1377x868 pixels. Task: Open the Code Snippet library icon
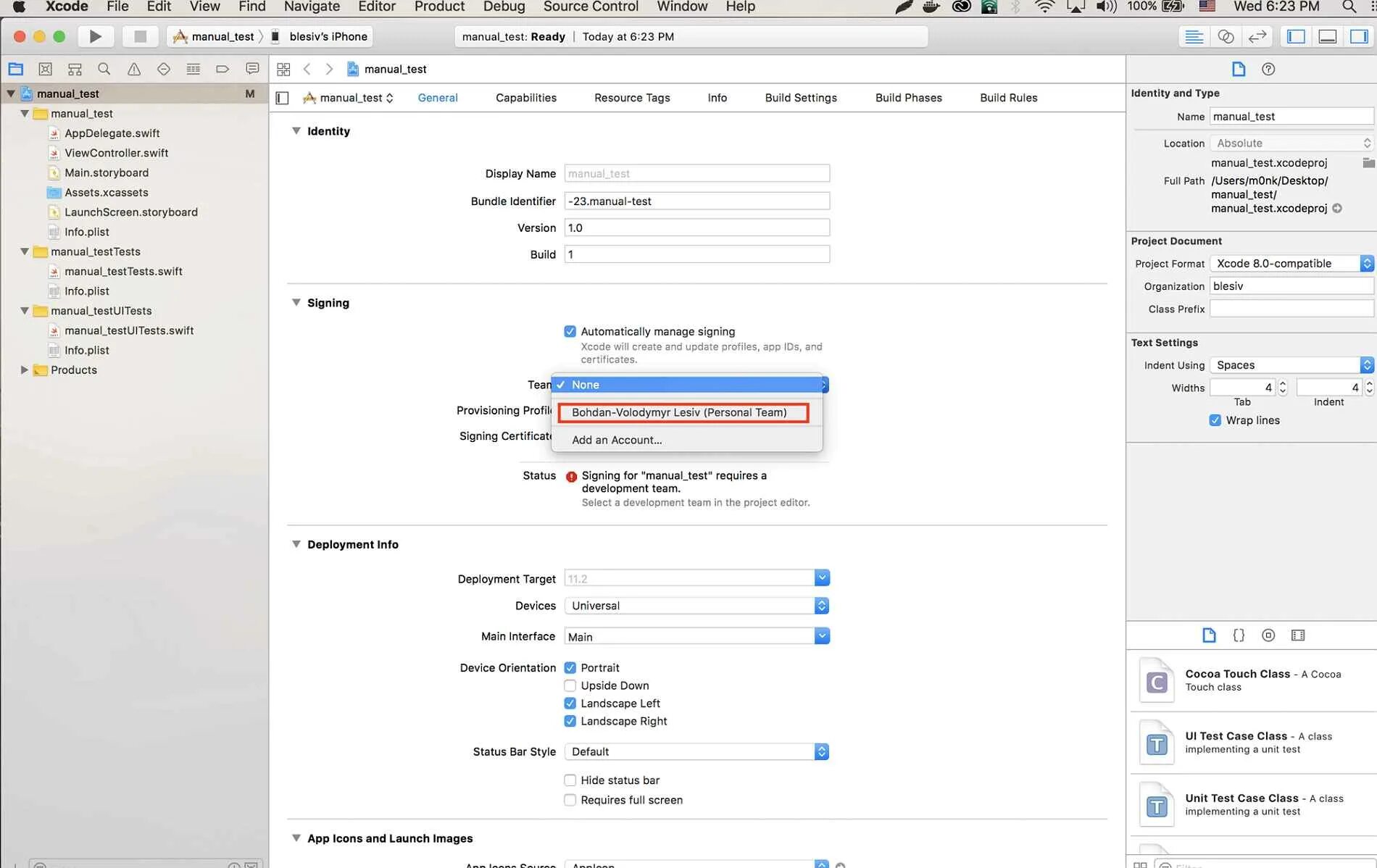pyautogui.click(x=1238, y=635)
